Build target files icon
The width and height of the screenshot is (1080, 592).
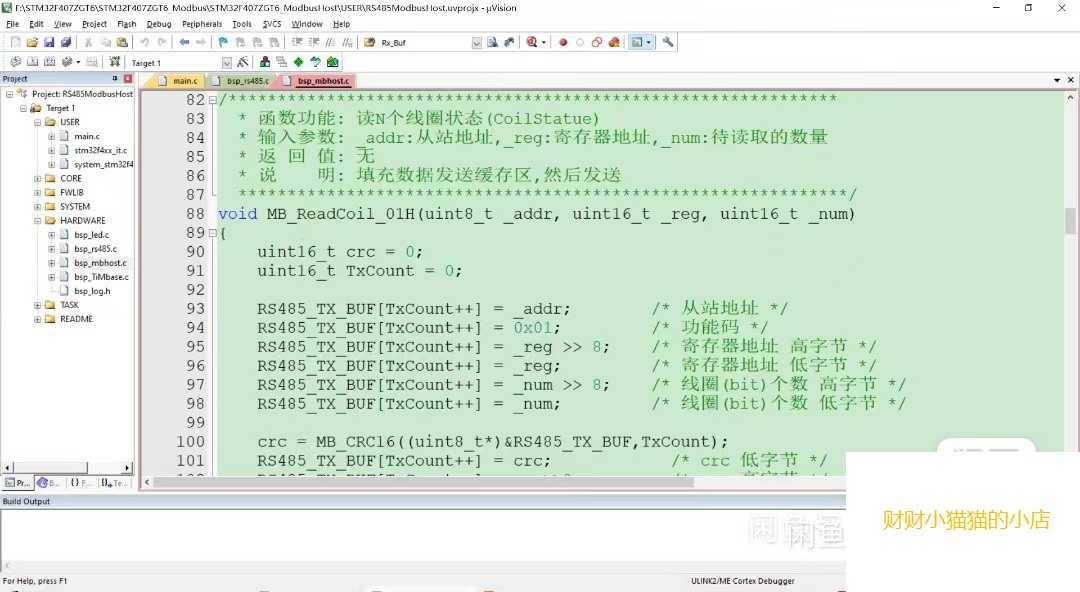point(32,62)
